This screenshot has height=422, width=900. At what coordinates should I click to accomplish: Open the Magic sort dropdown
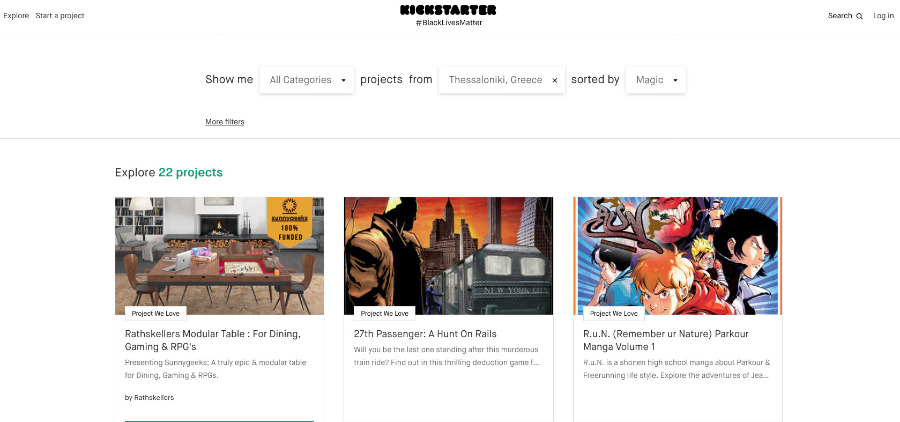tap(655, 80)
